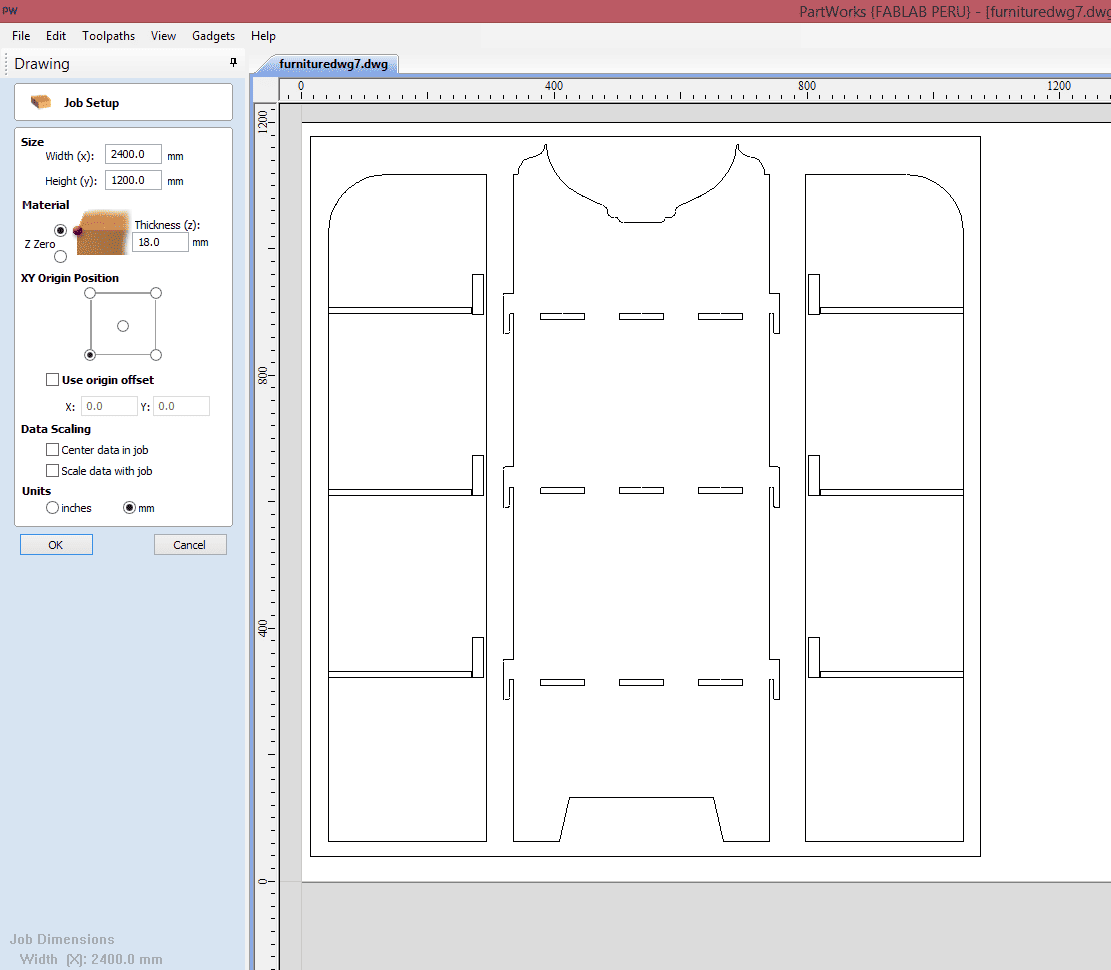Open the File menu
1111x970 pixels.
point(21,35)
